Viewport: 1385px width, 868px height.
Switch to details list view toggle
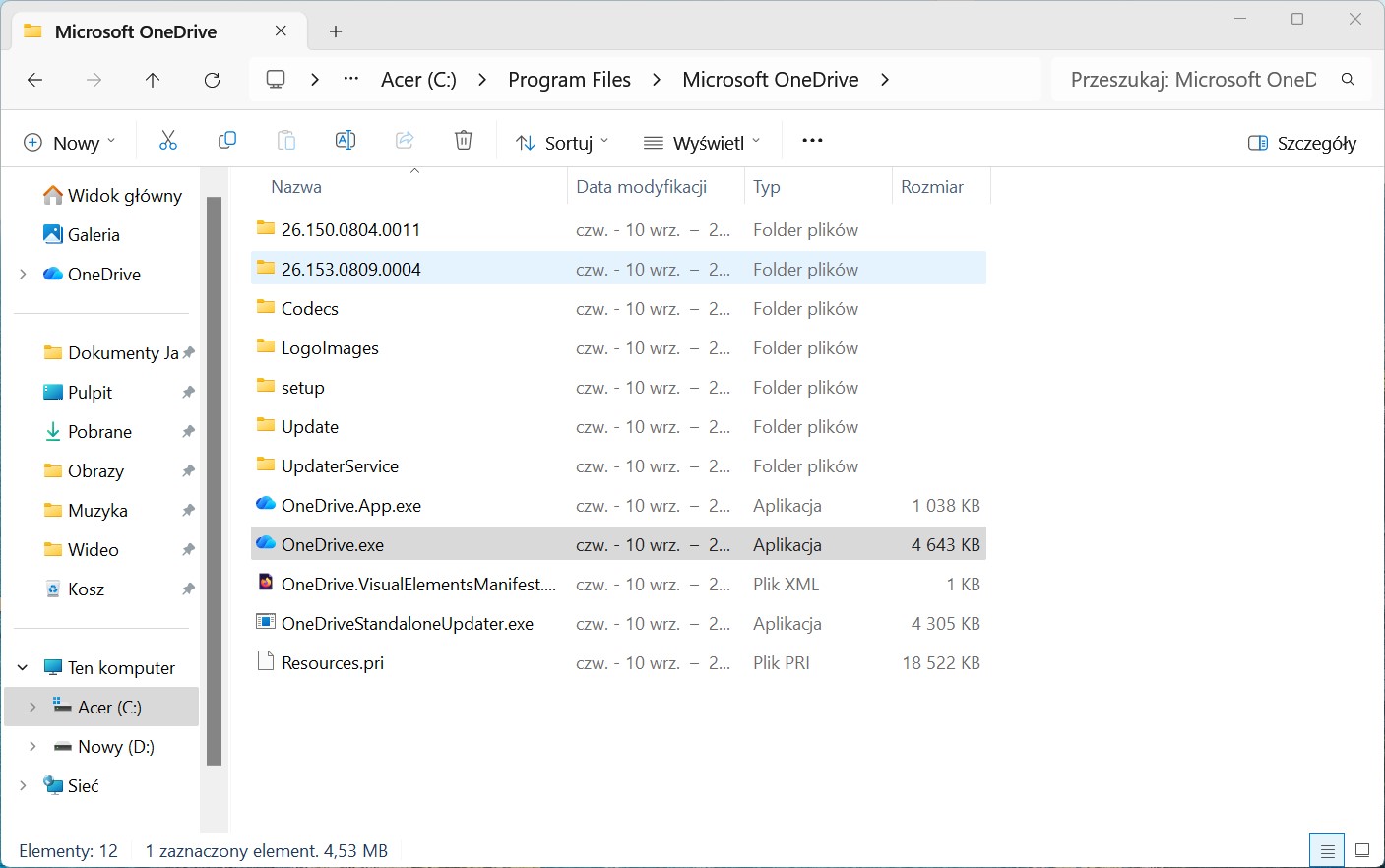tap(1327, 850)
